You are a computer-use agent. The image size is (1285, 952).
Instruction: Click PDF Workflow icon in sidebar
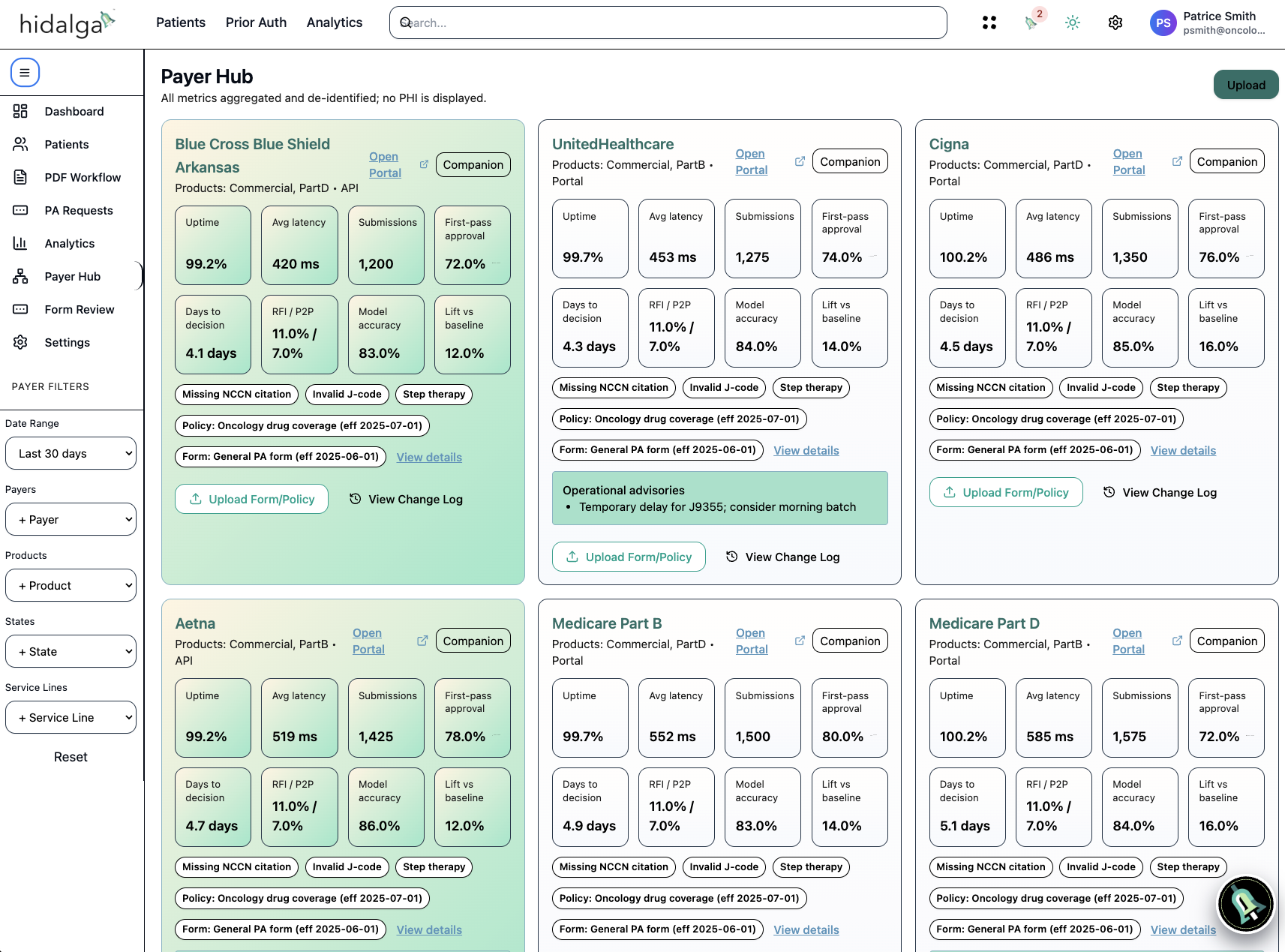(20, 177)
